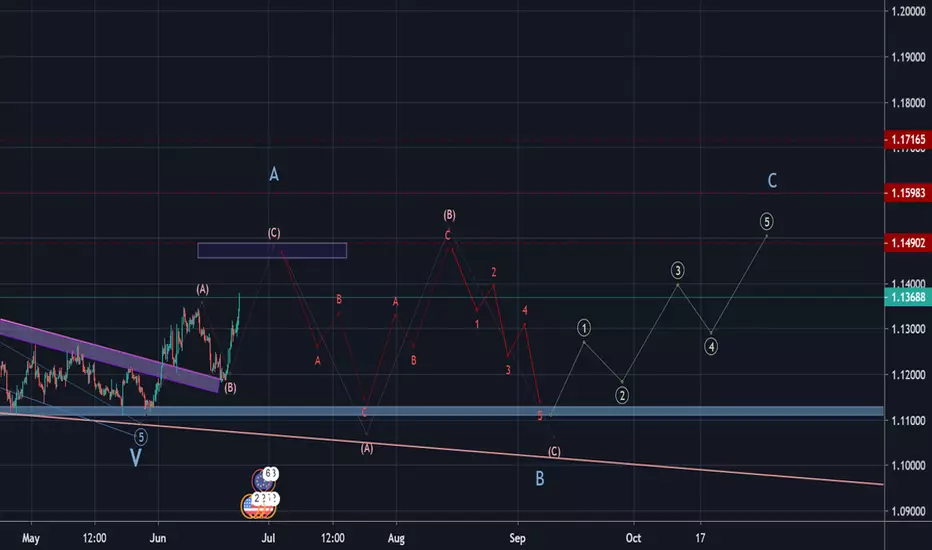This screenshot has height=550, width=932.
Task: Click the Jul label on time axis
Action: (269, 538)
